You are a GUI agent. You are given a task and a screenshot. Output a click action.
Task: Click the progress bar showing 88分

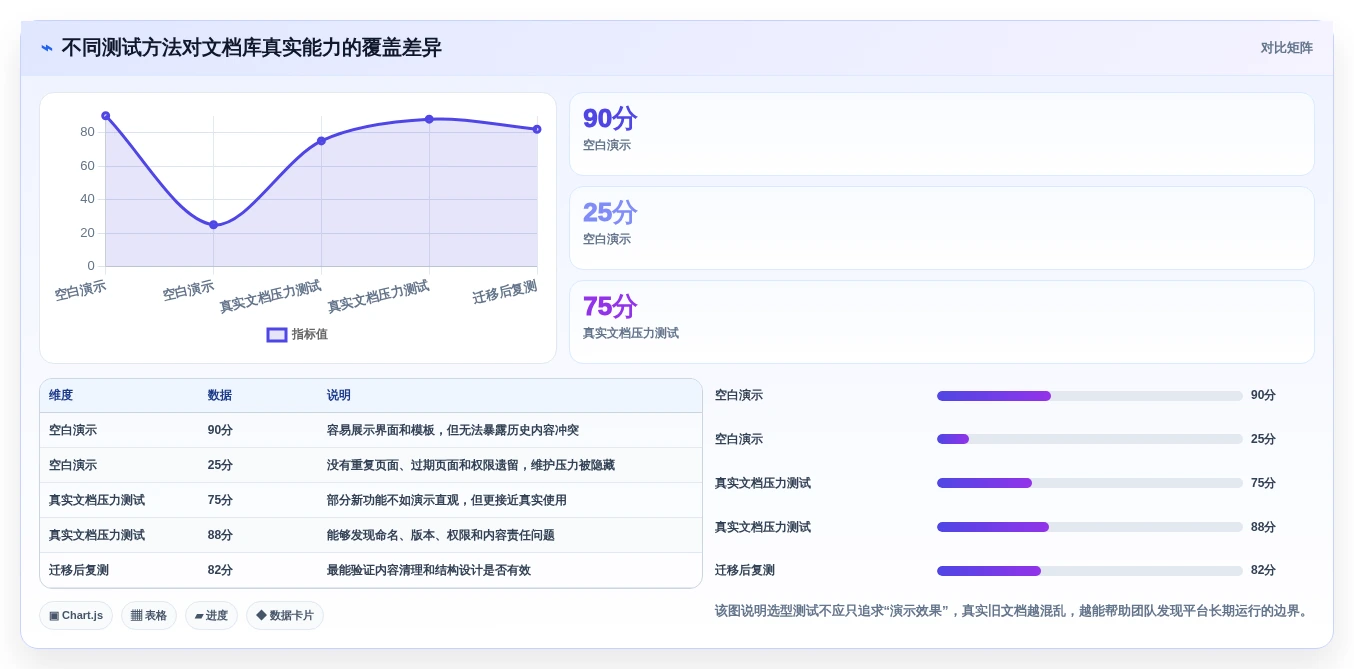(1089, 527)
